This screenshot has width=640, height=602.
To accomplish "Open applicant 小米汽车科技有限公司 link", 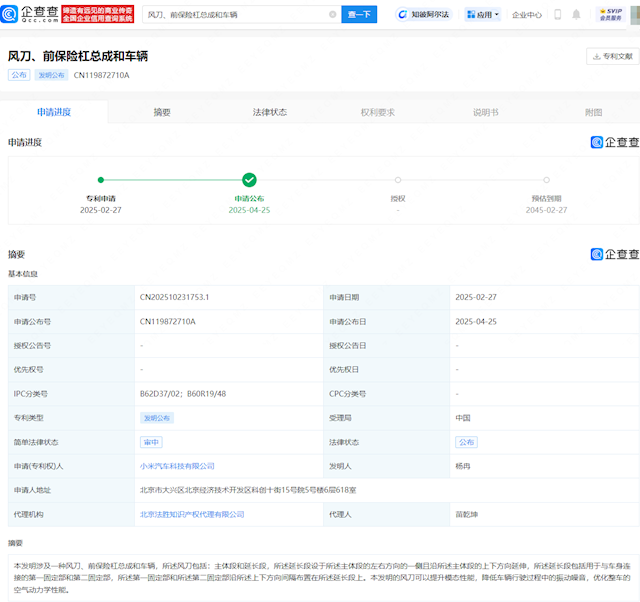I will (177, 466).
